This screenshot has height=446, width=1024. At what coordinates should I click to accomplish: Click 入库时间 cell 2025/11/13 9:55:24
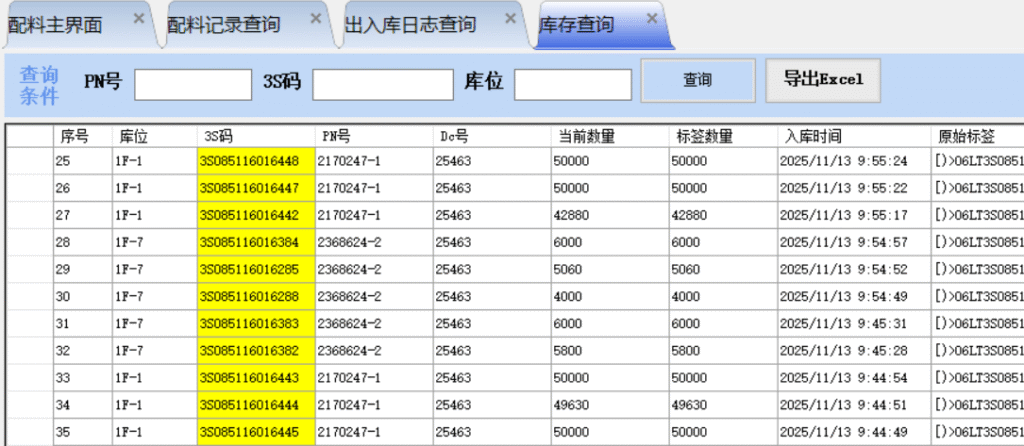click(856, 161)
